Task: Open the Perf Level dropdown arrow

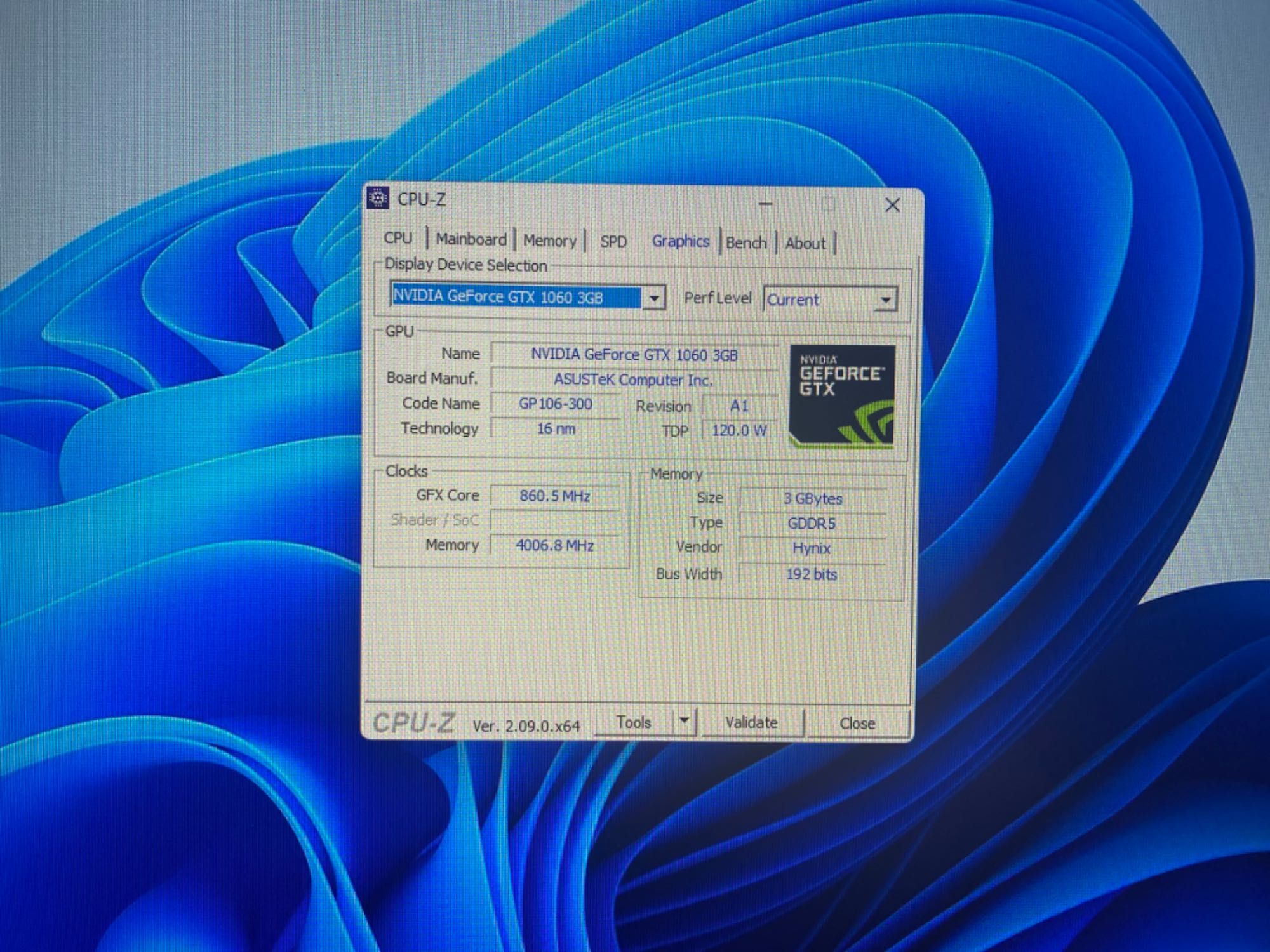Action: click(885, 300)
